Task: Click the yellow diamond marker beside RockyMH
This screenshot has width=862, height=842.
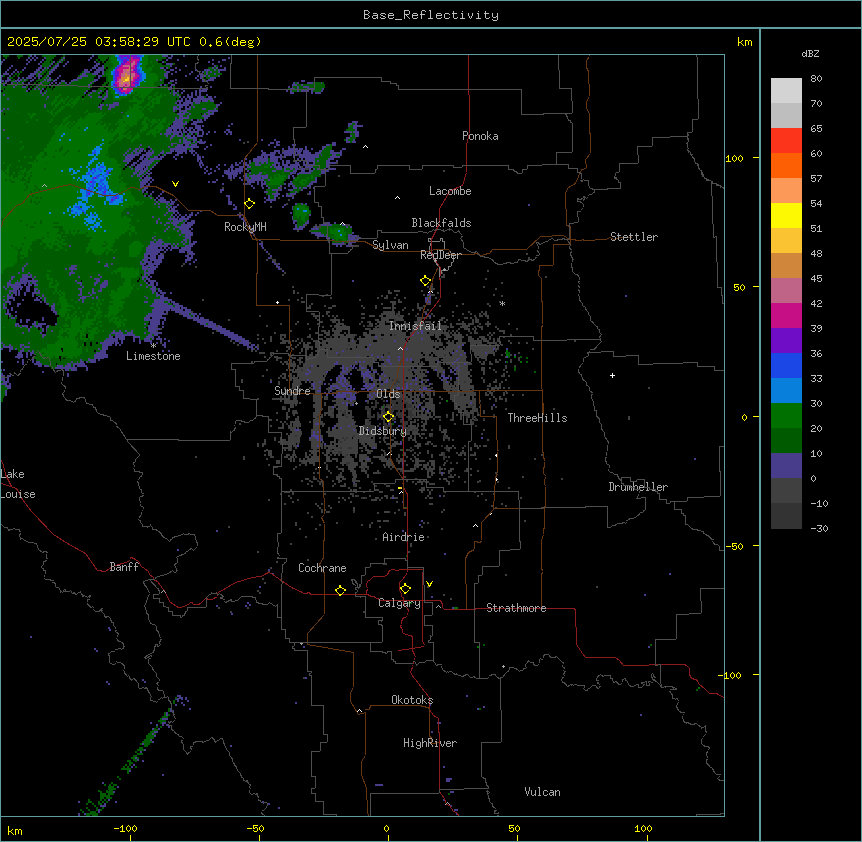Action: click(250, 204)
